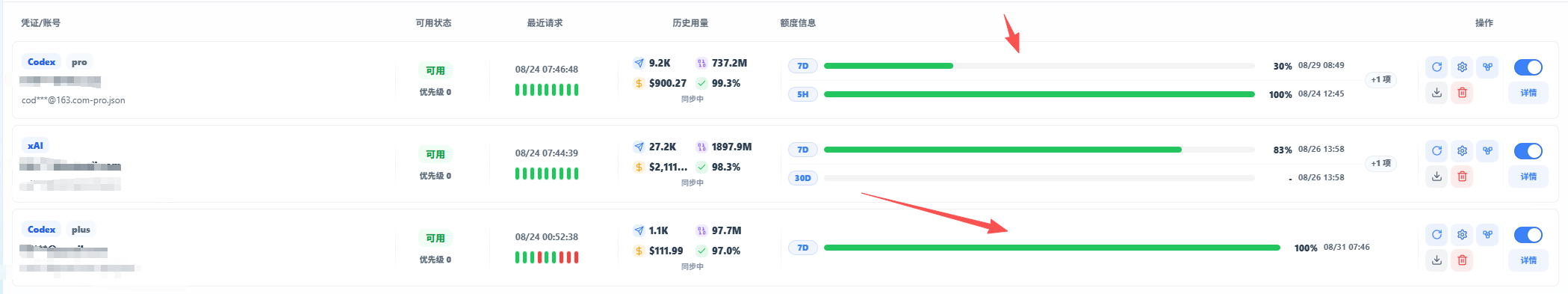The image size is (1568, 294).
Task: Click the model nodes icon in Codex pro row
Action: (1487, 67)
